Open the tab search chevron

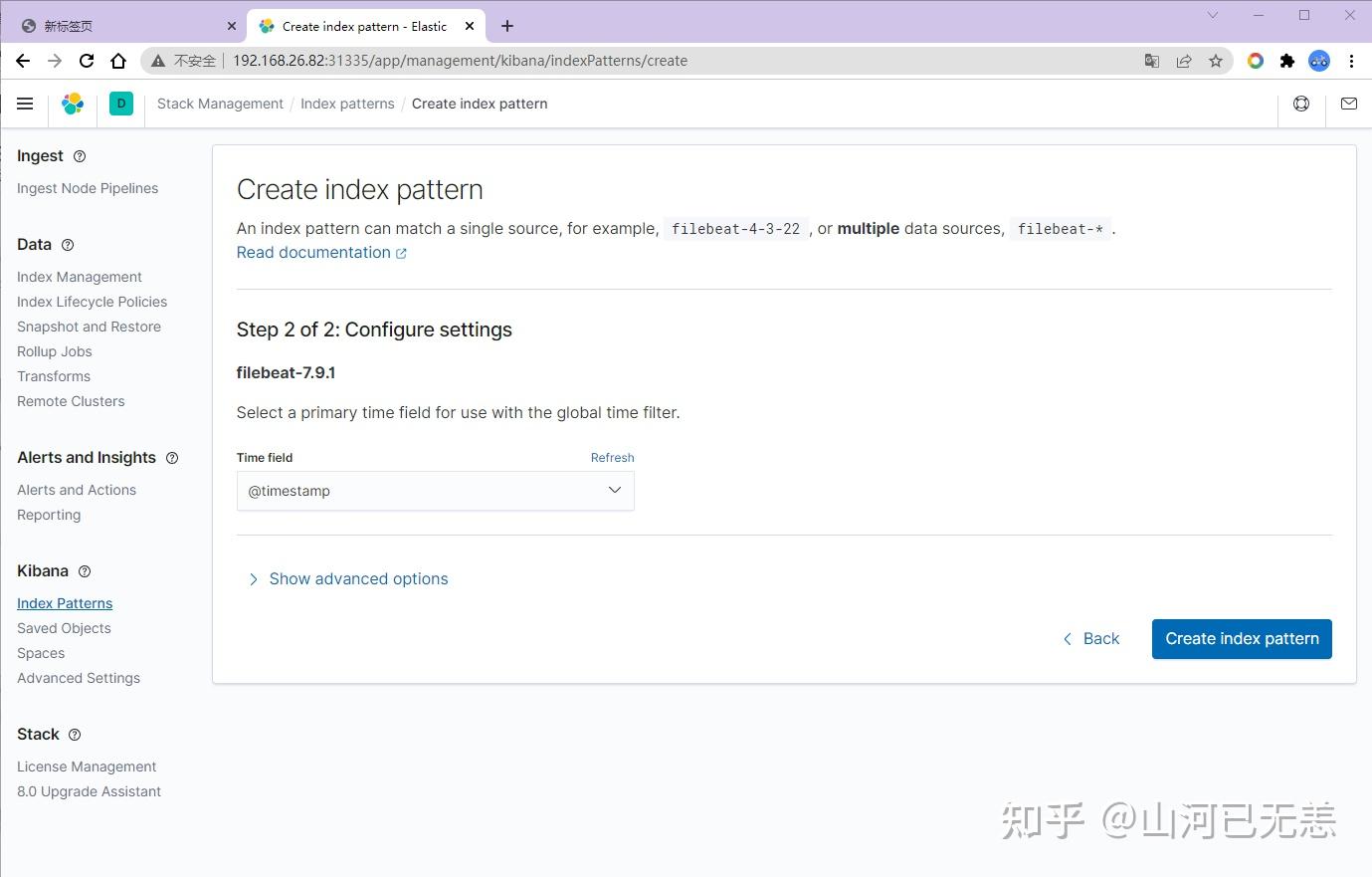coord(1213,15)
